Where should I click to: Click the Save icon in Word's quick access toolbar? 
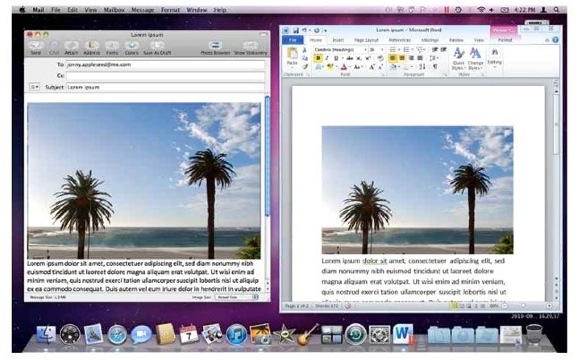click(296, 30)
